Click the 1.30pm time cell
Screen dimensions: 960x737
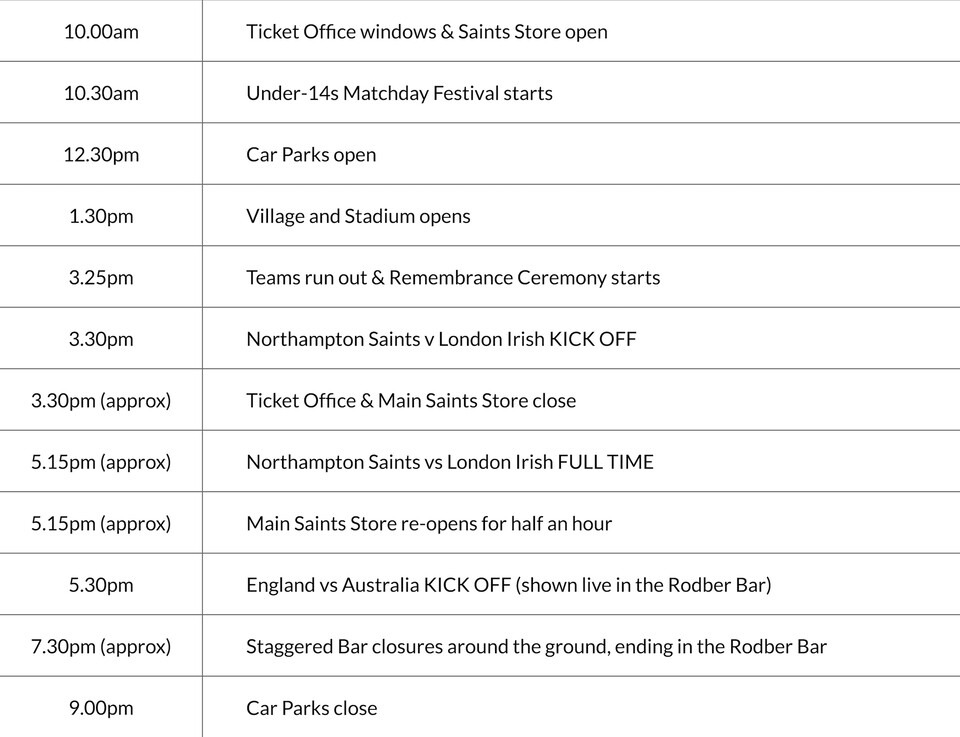(x=101, y=216)
